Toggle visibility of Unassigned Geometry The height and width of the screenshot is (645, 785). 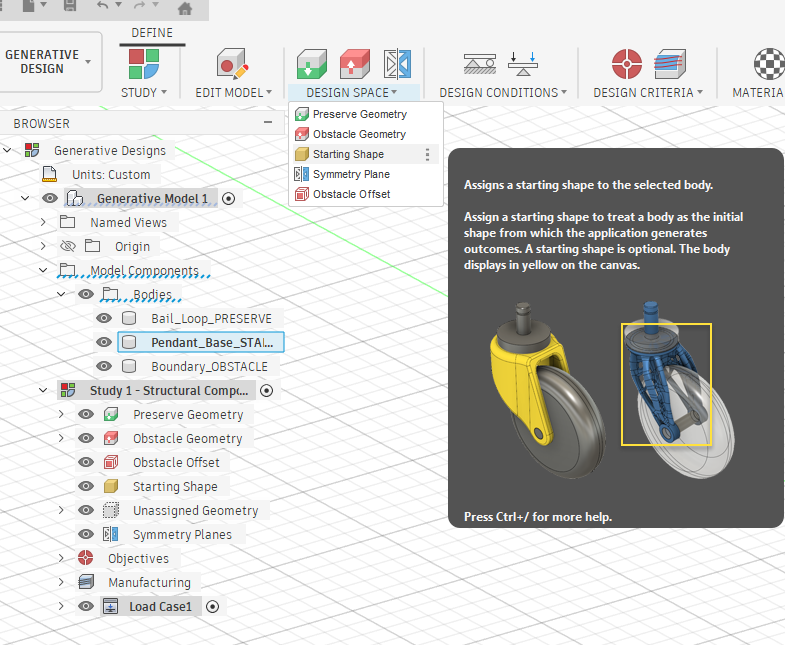tap(86, 510)
